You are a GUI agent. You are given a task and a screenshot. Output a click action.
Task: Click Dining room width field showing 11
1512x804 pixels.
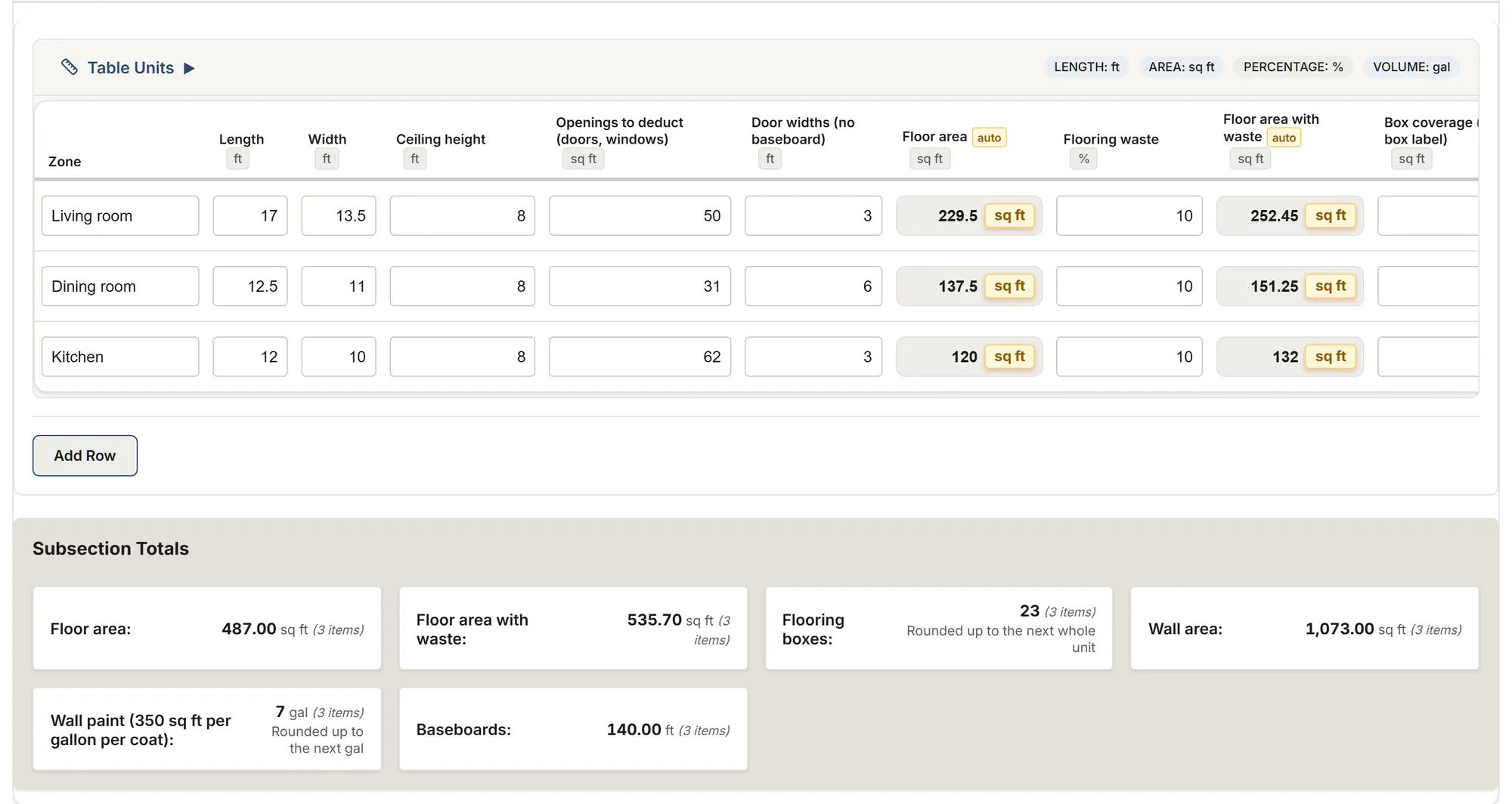point(339,286)
